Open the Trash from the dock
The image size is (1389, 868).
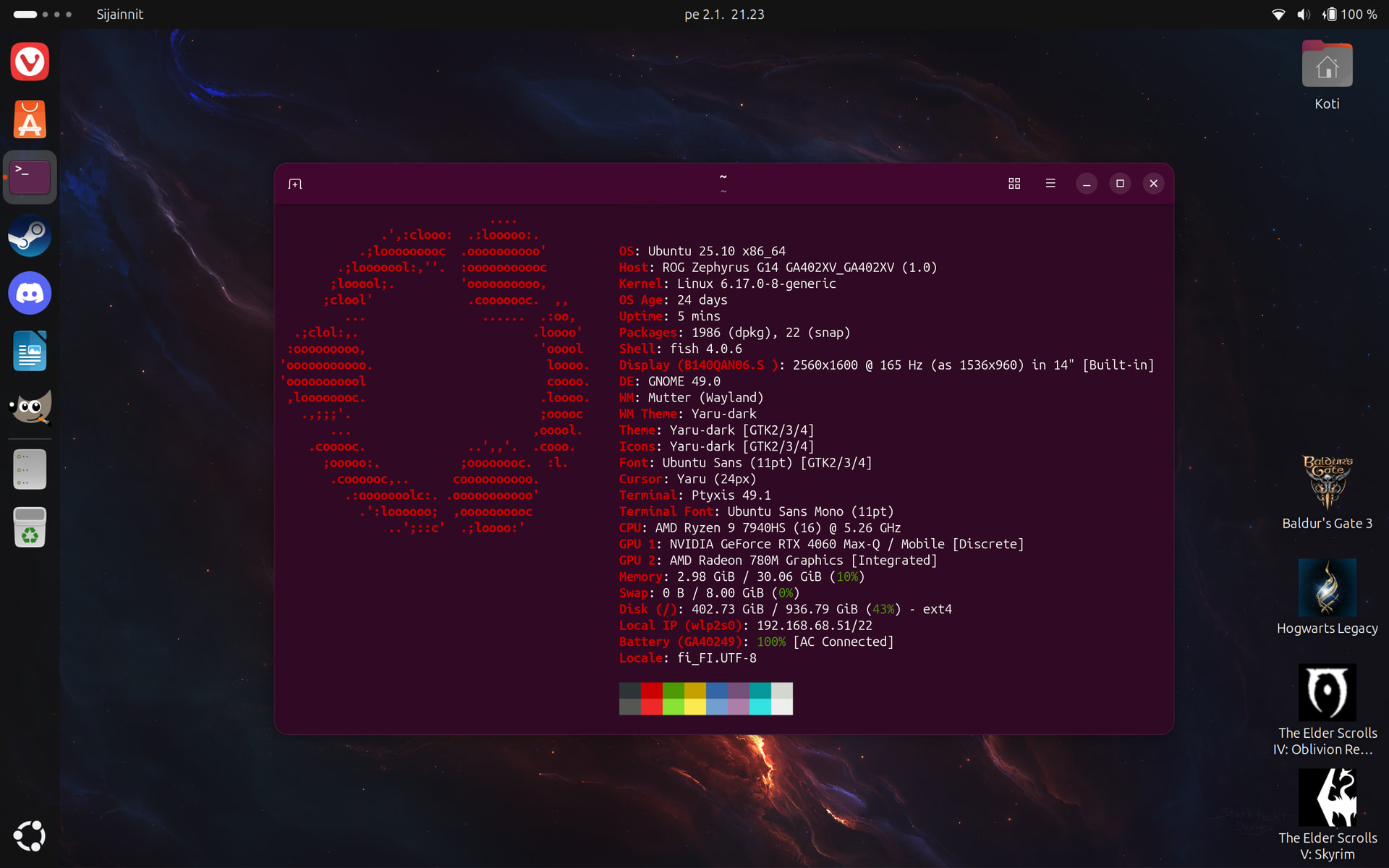[30, 528]
